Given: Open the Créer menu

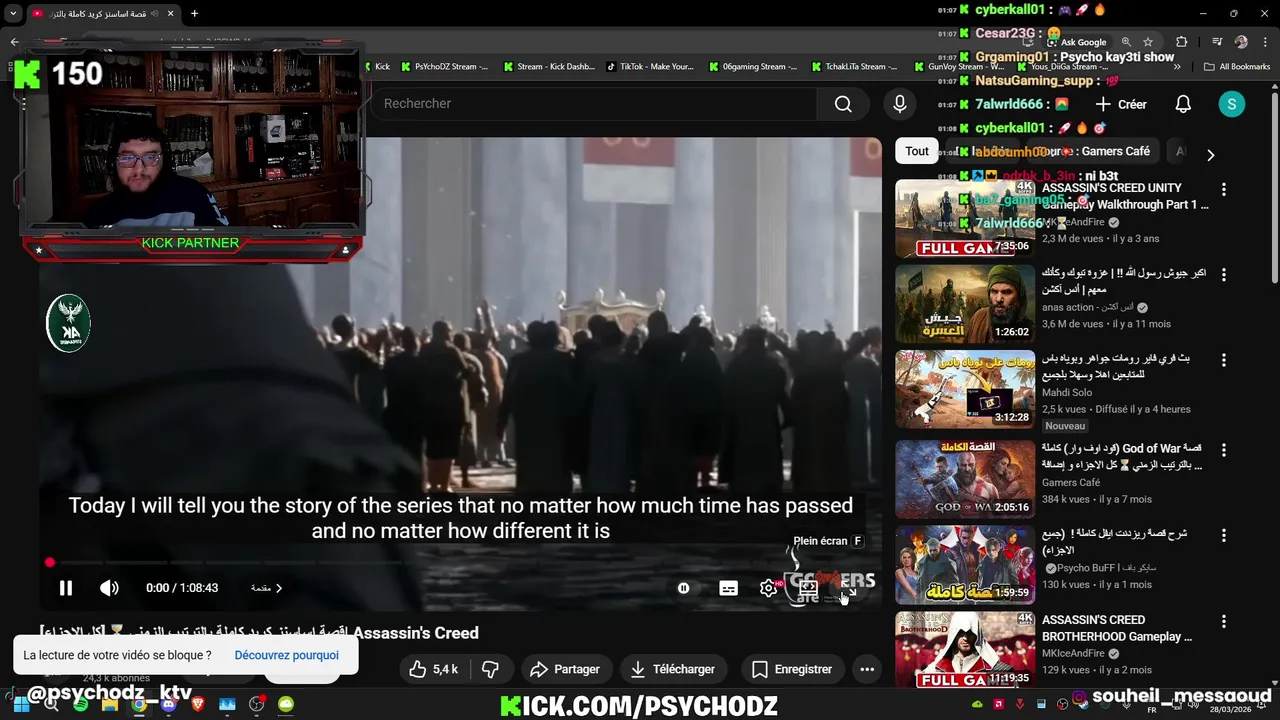Looking at the screenshot, I should coord(1121,104).
